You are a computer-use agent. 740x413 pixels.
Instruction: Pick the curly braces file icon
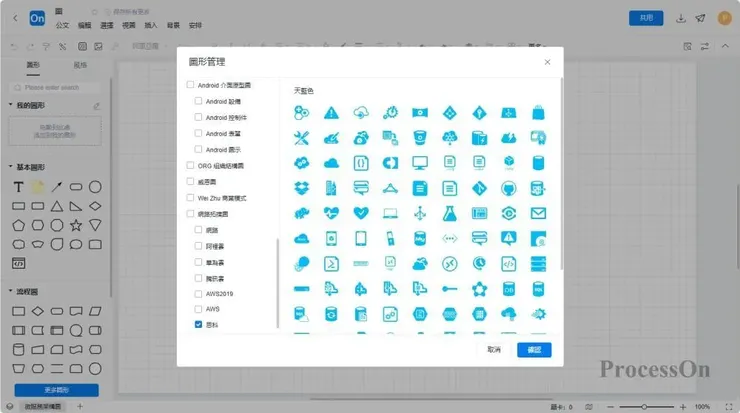click(361, 163)
